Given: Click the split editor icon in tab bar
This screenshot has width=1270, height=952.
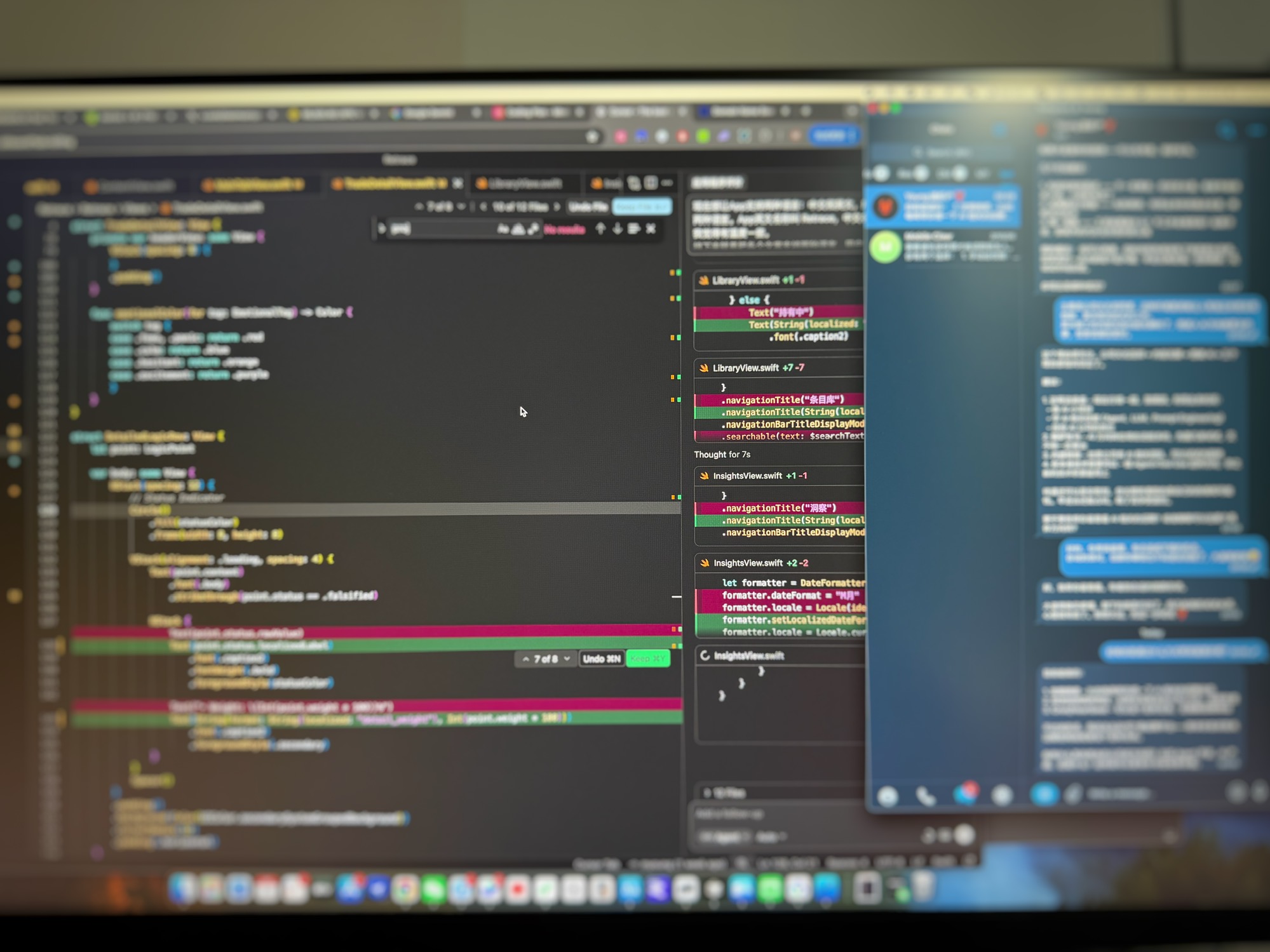Looking at the screenshot, I should 651,184.
